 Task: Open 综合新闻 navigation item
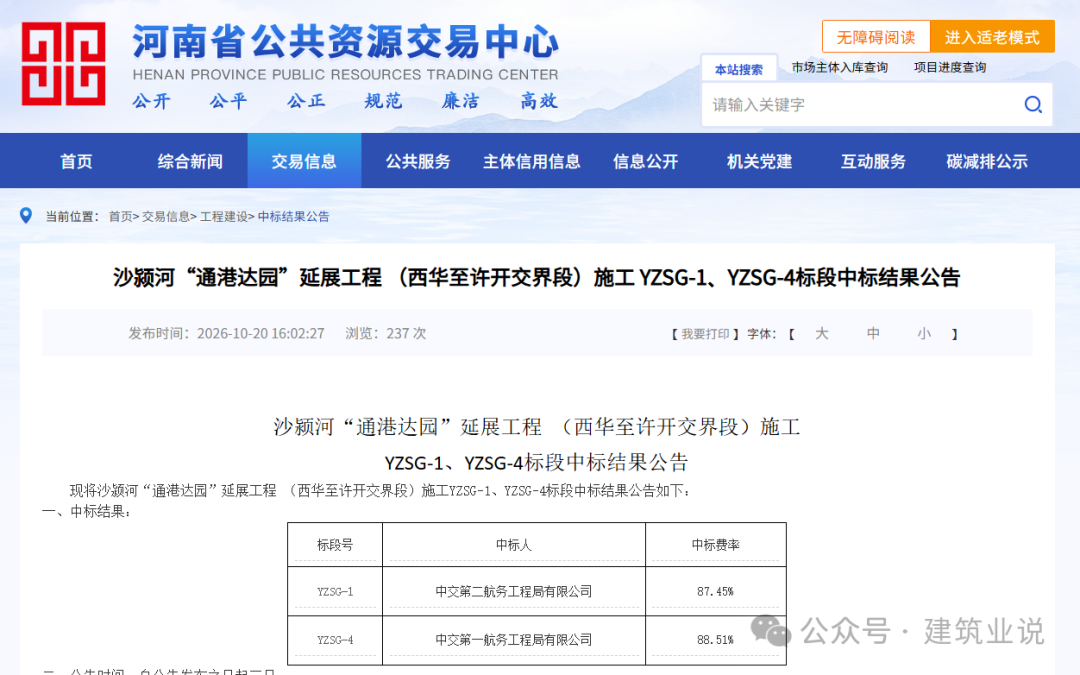[x=190, y=161]
